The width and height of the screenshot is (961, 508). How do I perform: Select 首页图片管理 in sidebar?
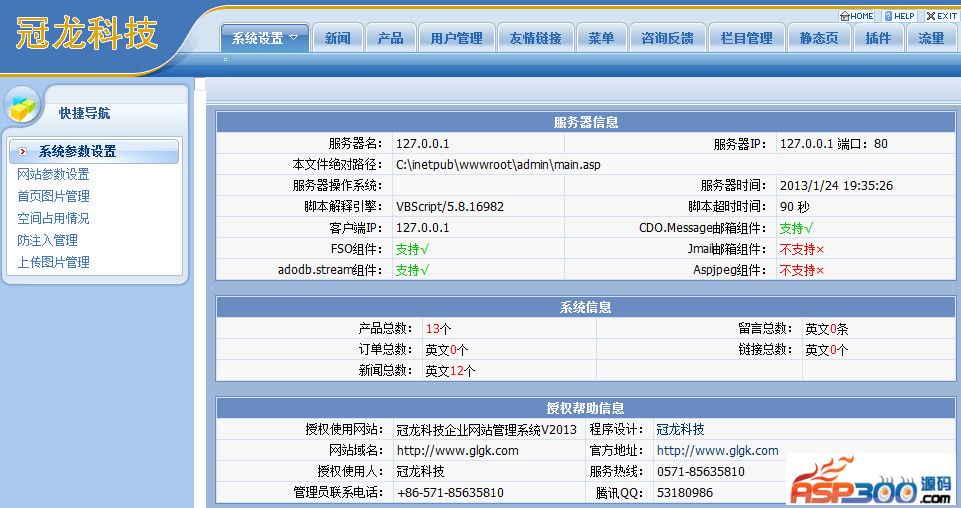(53, 196)
